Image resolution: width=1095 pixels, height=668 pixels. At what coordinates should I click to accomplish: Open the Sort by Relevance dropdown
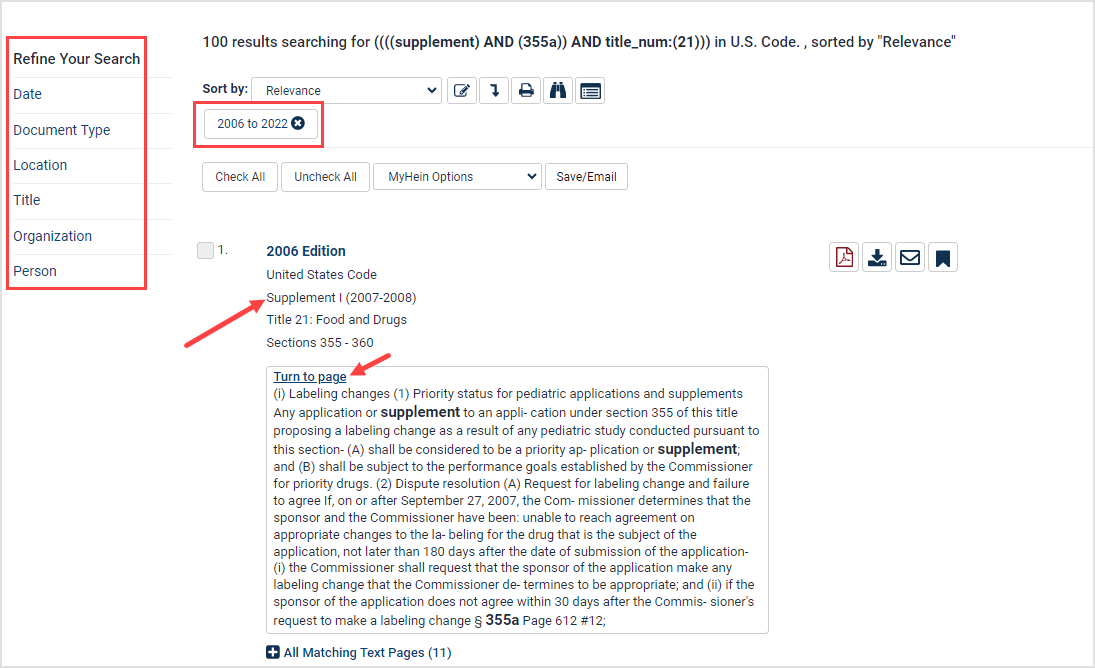coord(346,91)
